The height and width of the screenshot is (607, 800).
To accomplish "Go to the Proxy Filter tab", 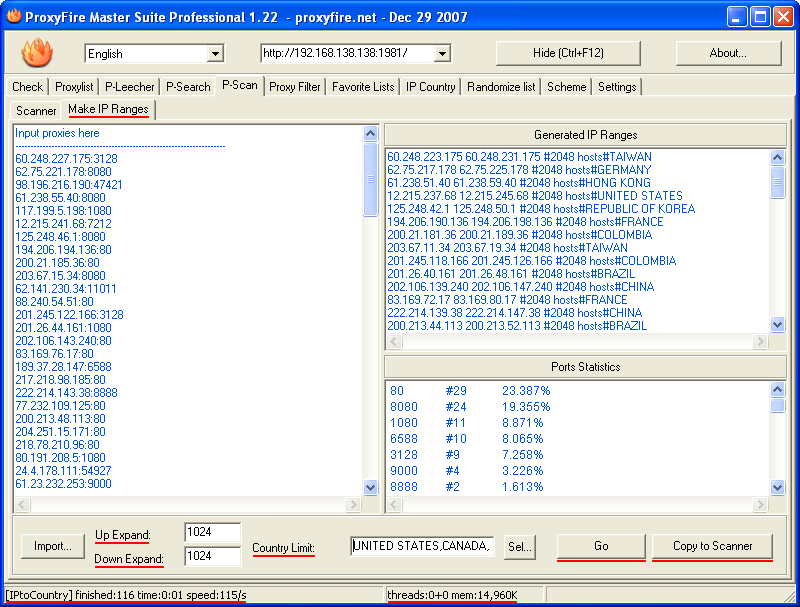I will pyautogui.click(x=295, y=87).
